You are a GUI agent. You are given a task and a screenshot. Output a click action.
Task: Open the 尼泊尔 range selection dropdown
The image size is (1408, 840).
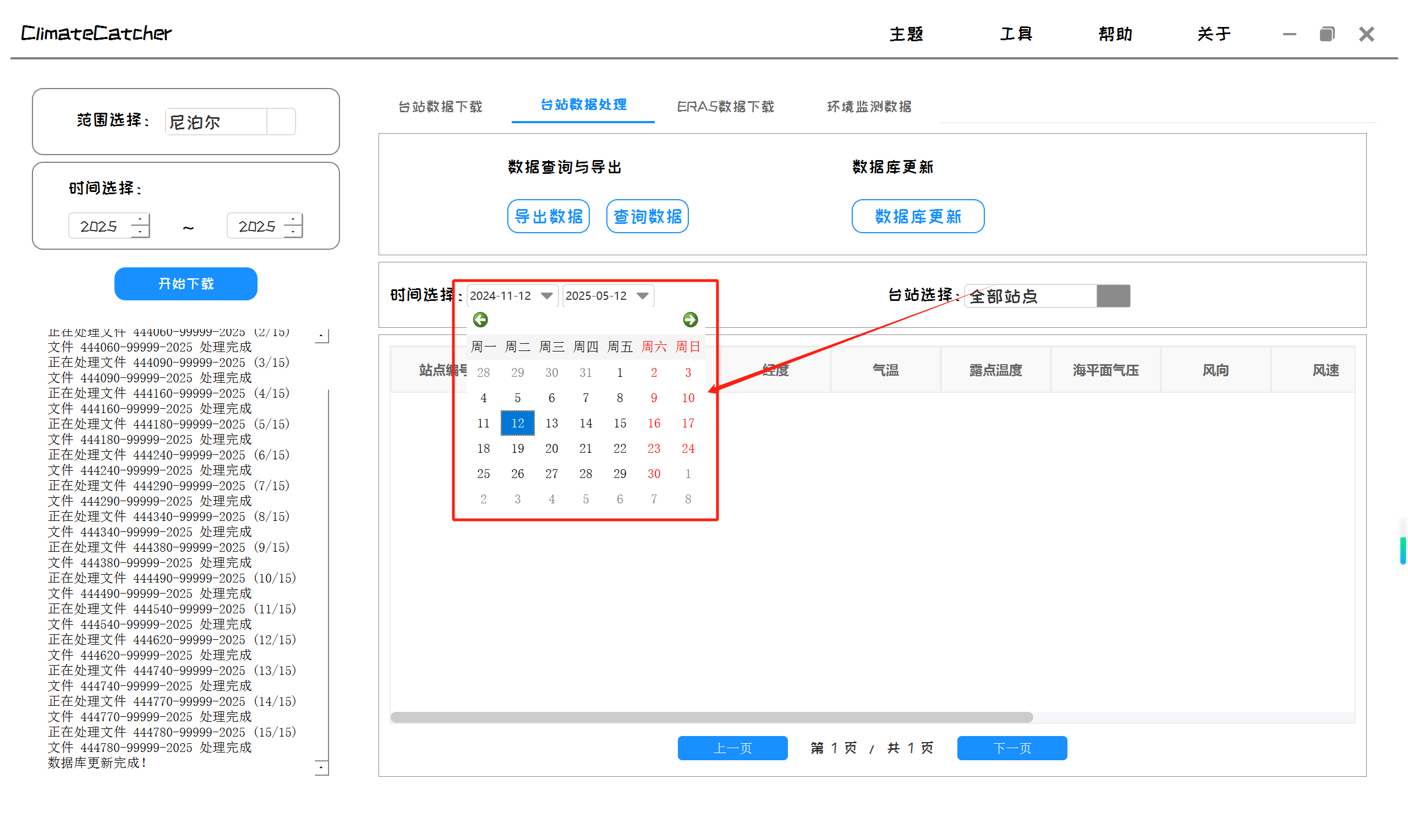click(281, 122)
